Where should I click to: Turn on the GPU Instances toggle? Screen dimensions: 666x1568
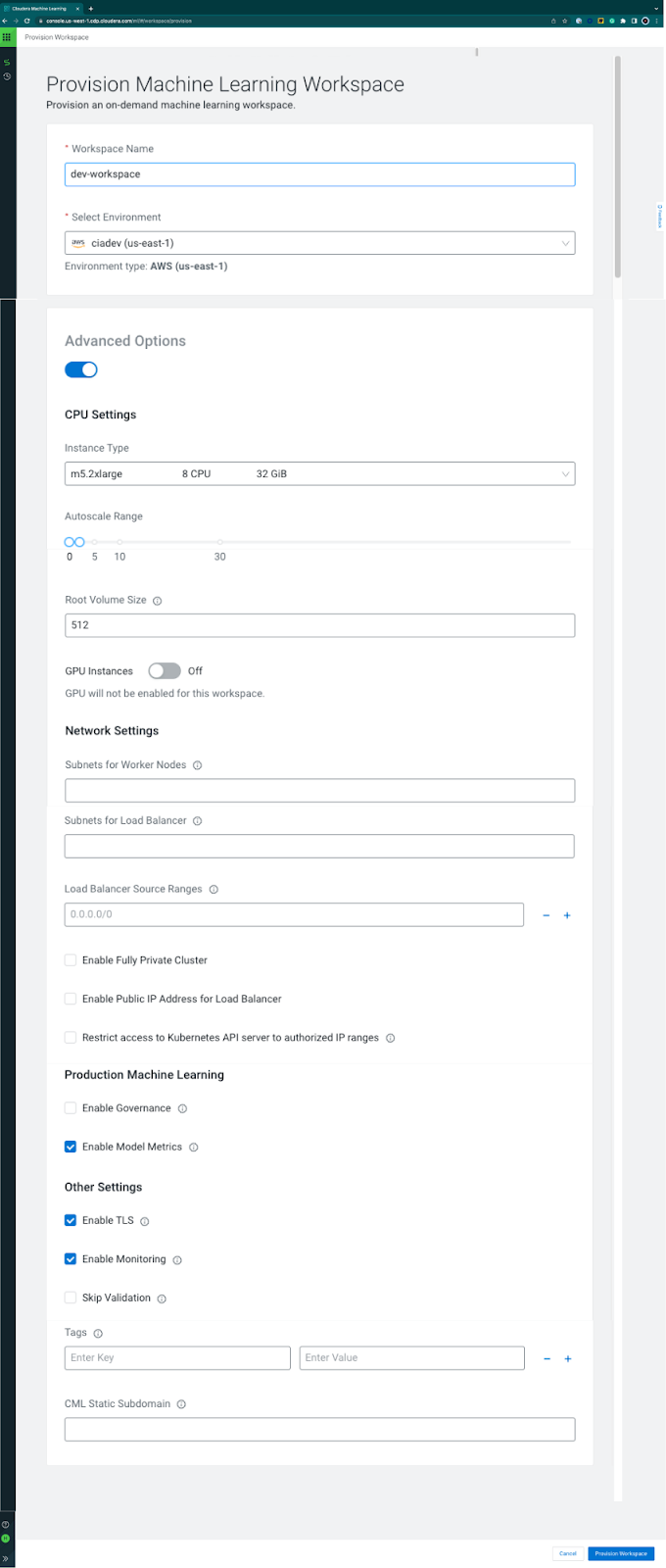(x=164, y=670)
